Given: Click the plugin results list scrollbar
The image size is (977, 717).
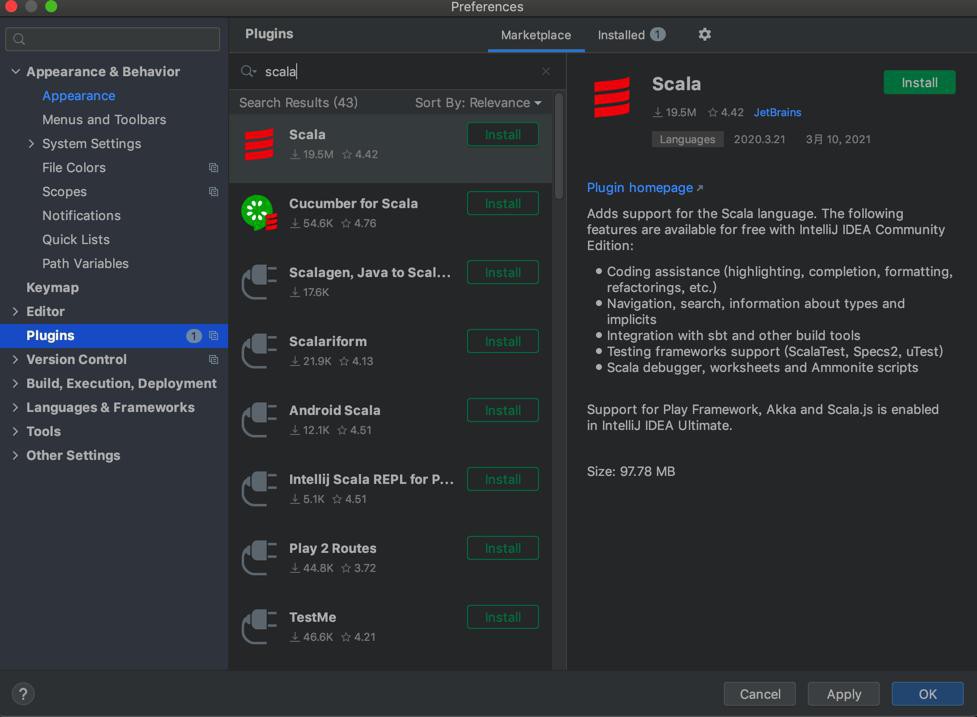Looking at the screenshot, I should [559, 146].
